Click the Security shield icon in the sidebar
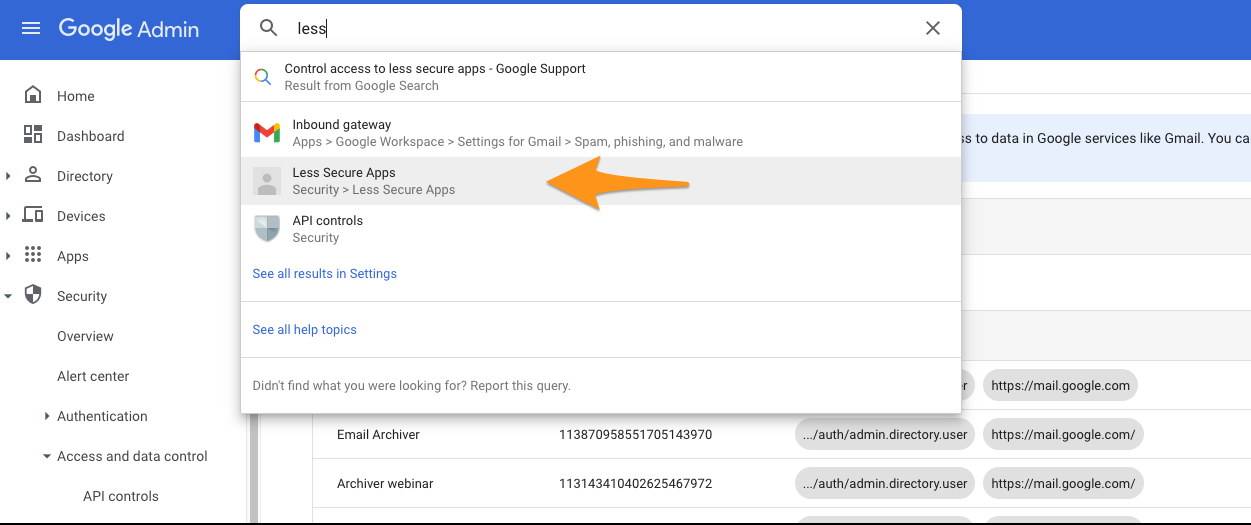Screen dimensions: 1251x525 coord(33,295)
